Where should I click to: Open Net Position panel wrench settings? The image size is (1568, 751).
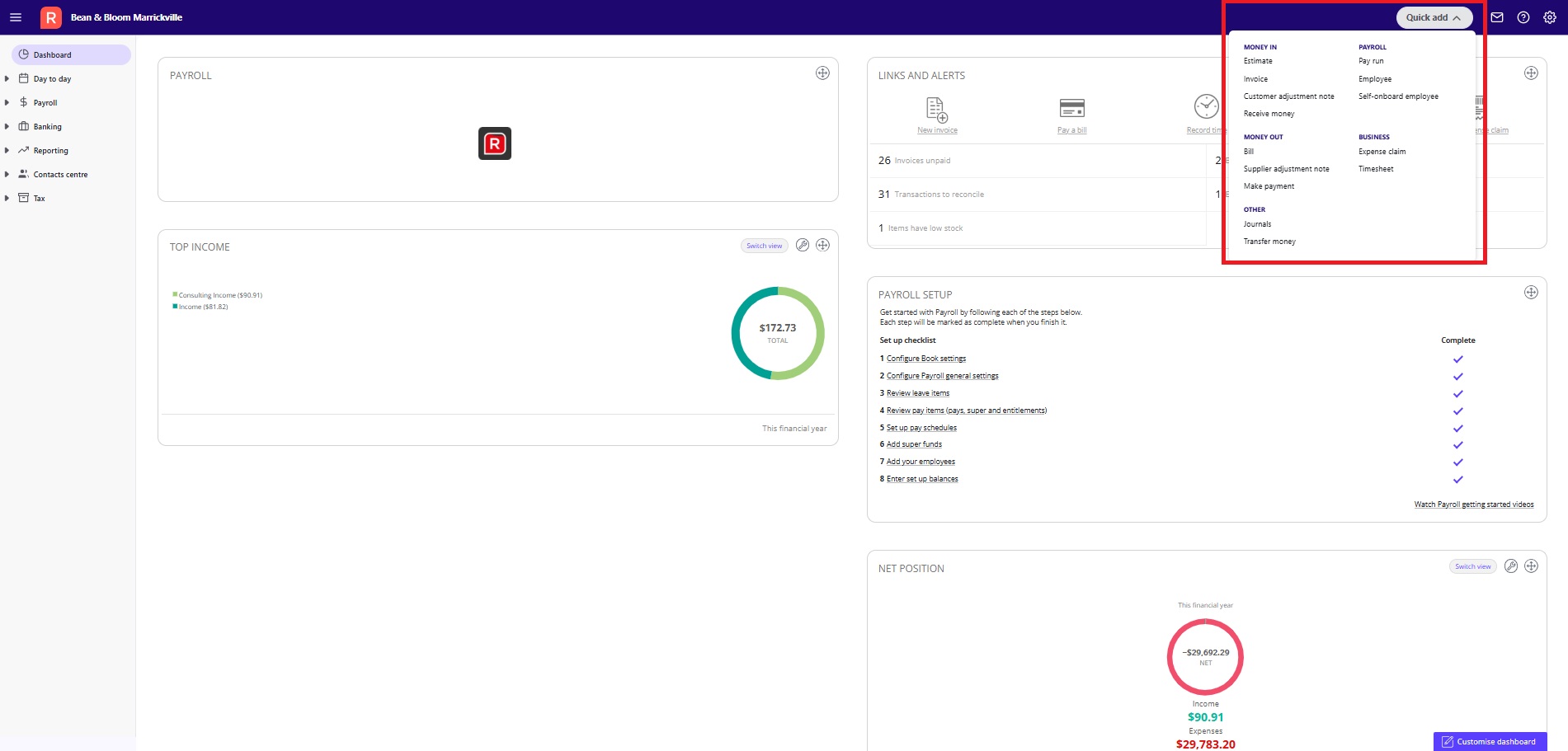click(1511, 566)
